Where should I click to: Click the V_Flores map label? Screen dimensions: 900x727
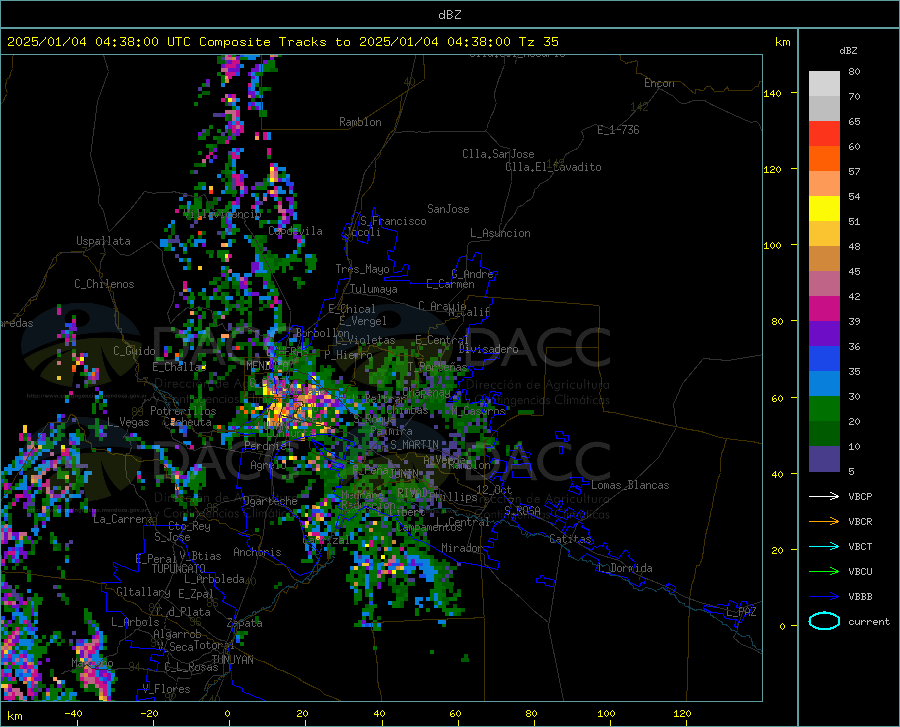pyautogui.click(x=166, y=689)
